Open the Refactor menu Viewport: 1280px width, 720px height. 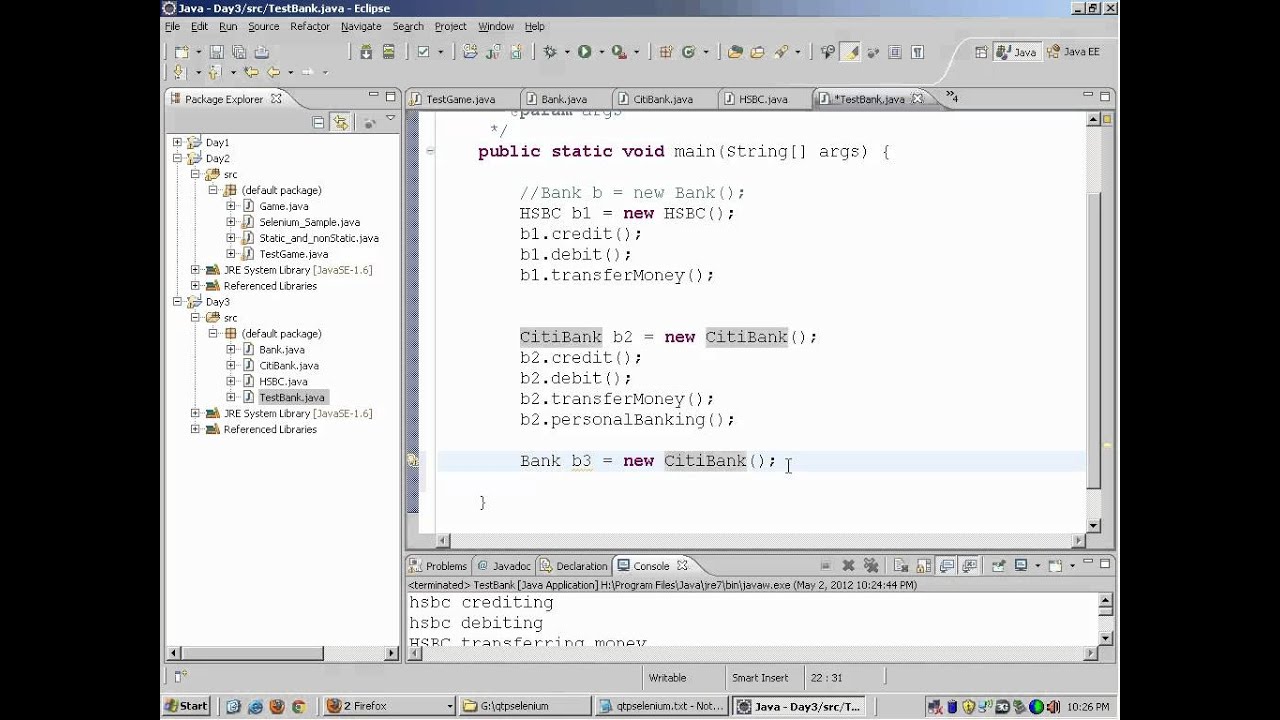(x=310, y=27)
